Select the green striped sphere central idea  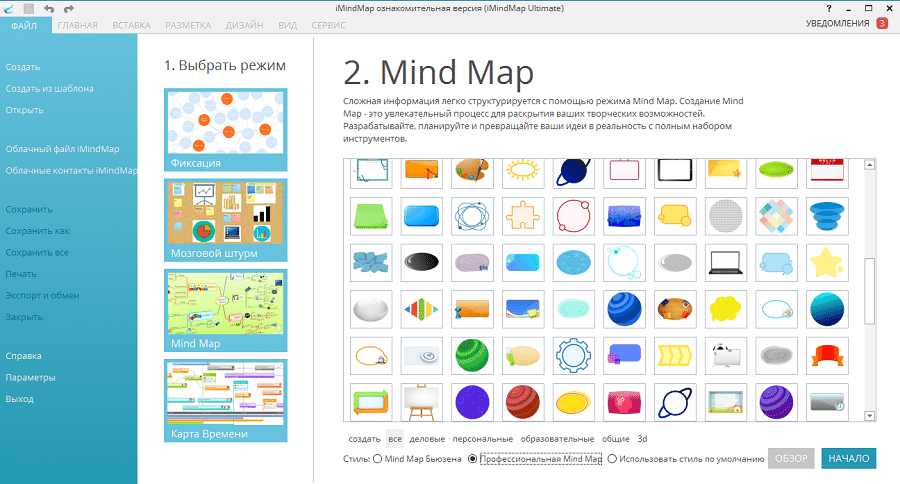coord(472,356)
